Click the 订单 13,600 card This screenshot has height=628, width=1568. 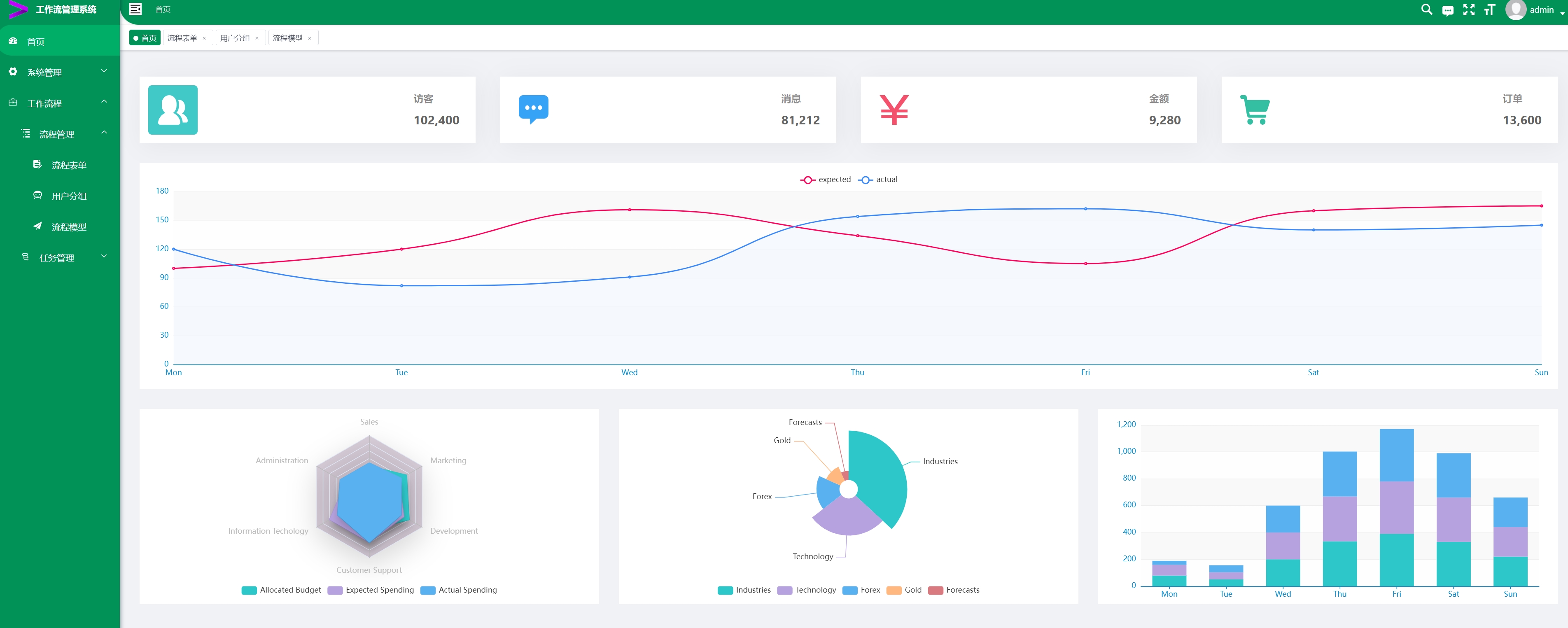click(1389, 110)
